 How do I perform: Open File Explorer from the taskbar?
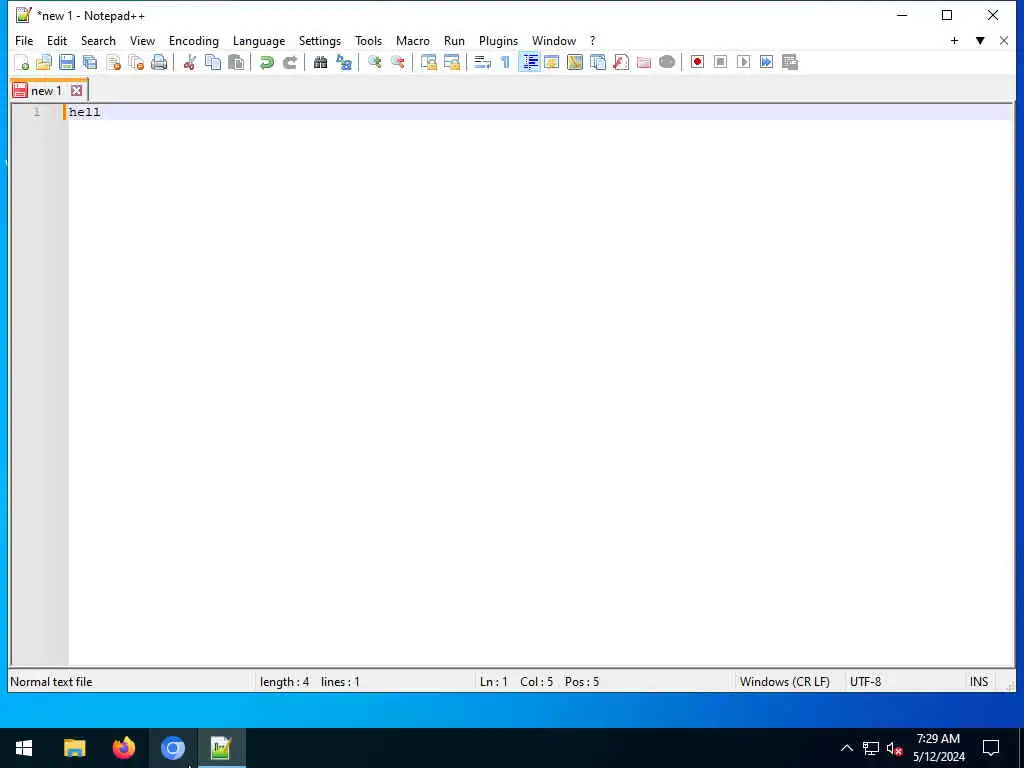click(74, 748)
